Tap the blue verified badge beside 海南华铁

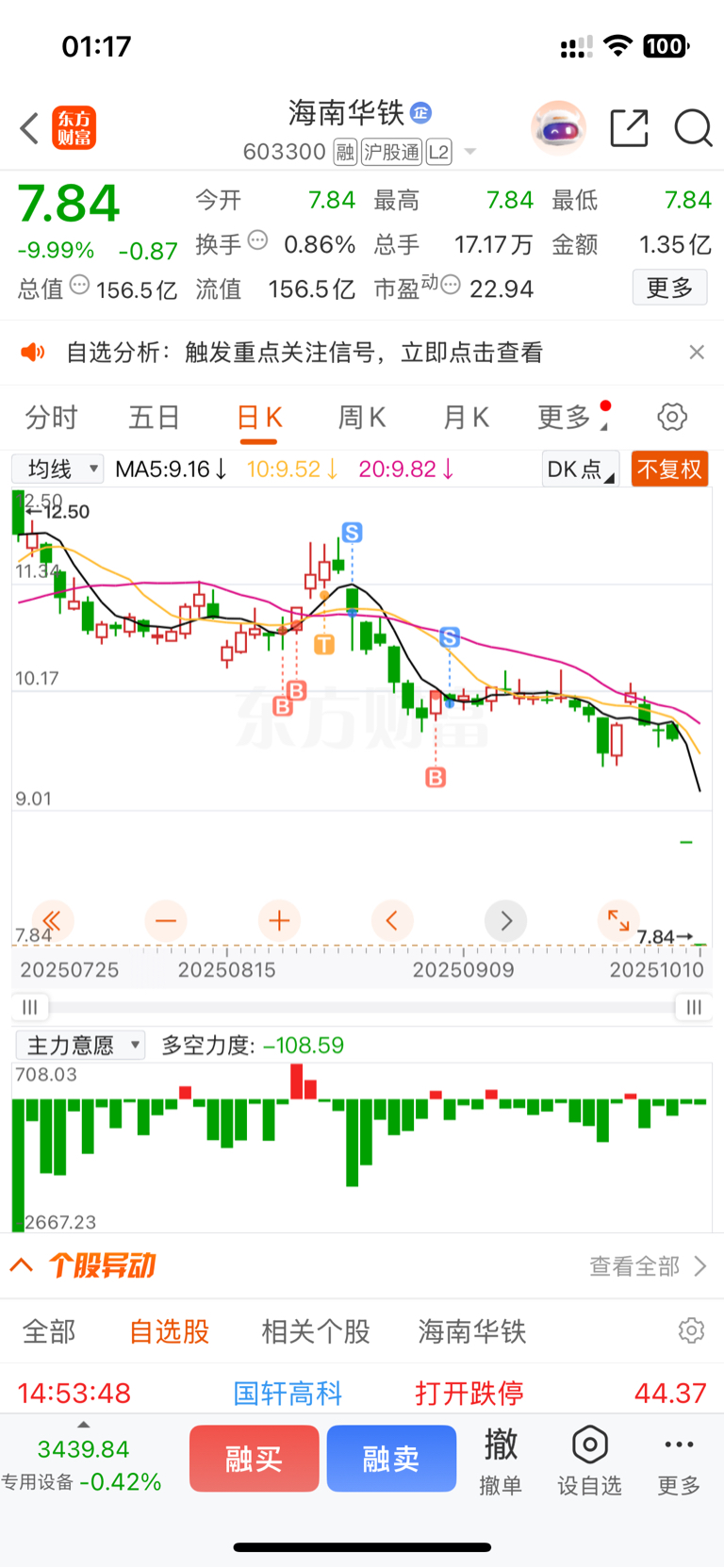pyautogui.click(x=420, y=113)
